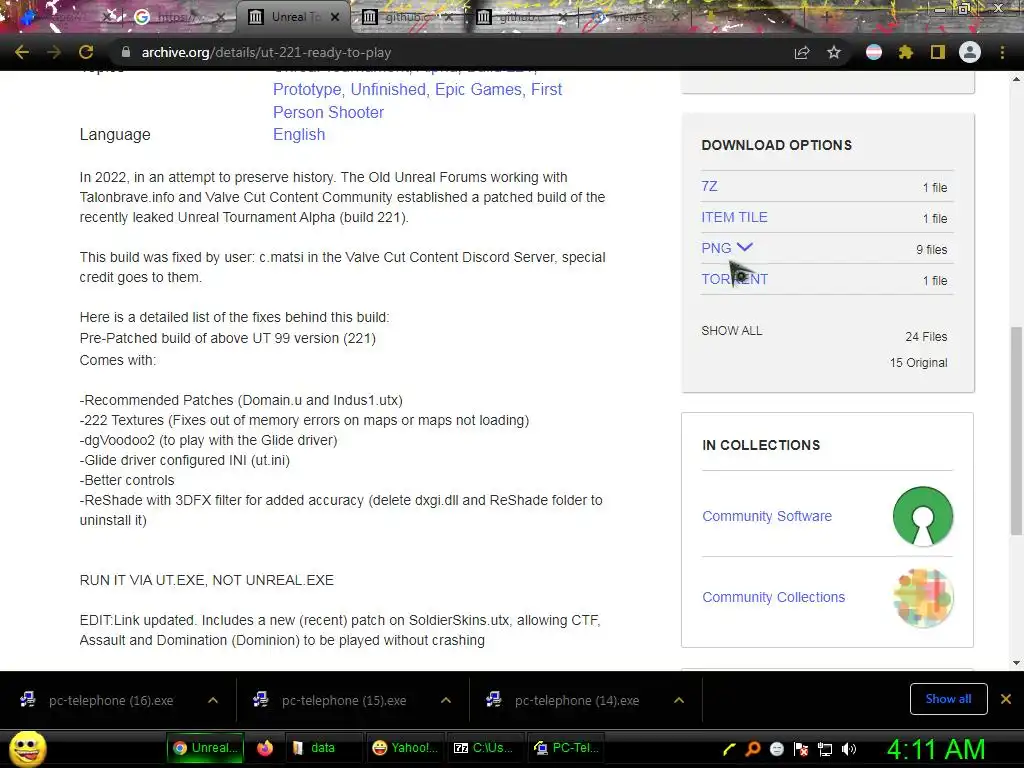Open the Chrome profile avatar
The height and width of the screenshot is (768, 1024).
coord(970,52)
